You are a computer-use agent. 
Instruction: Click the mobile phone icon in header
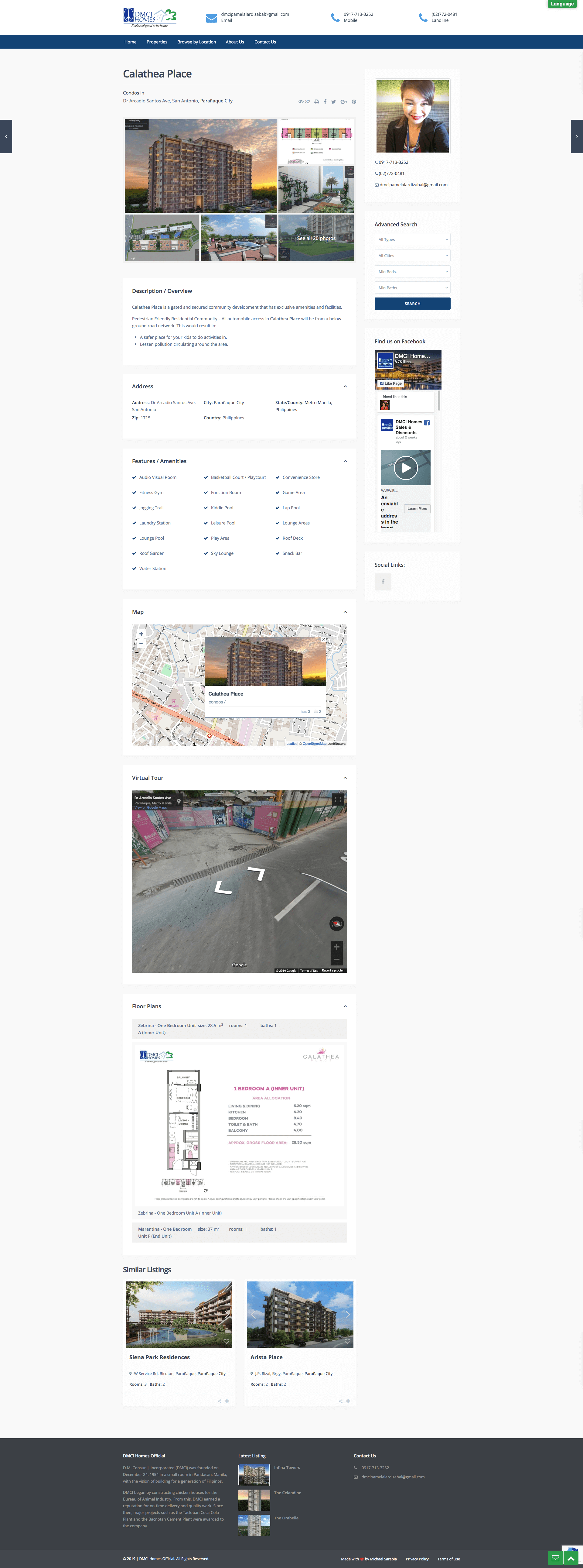[336, 18]
